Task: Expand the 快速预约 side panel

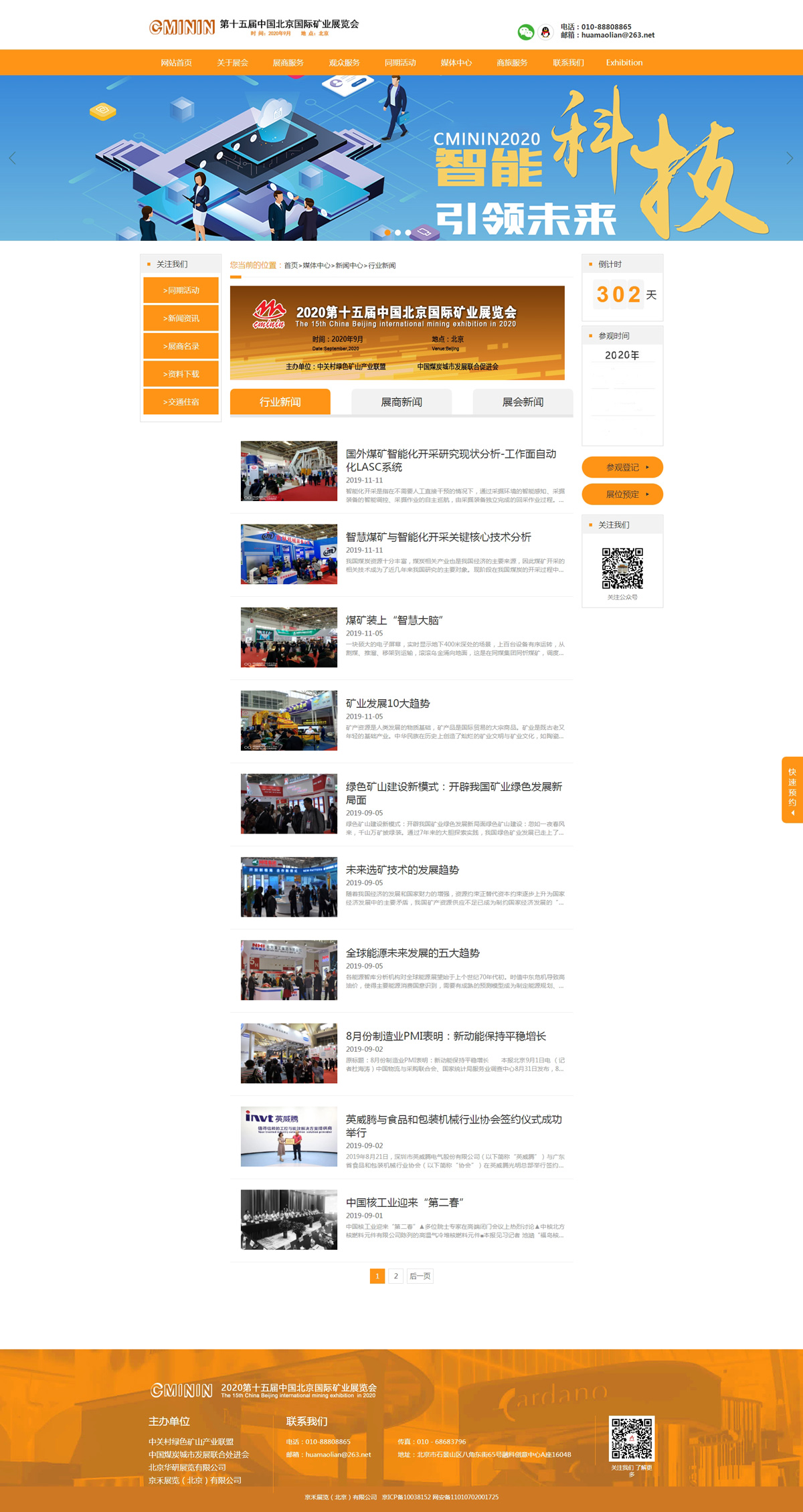Action: (792, 789)
